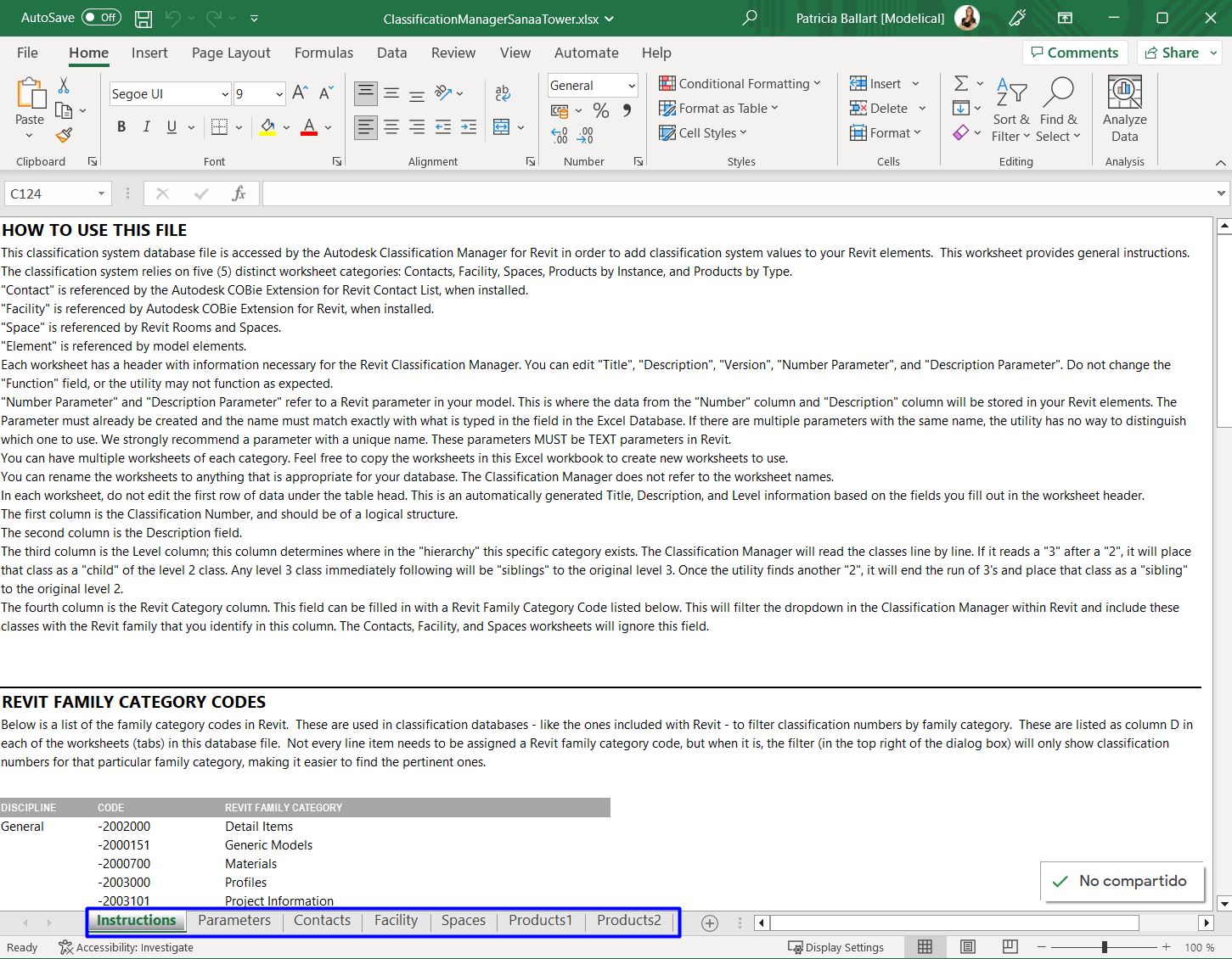Open the Comments pane
Screen dimensions: 1232x959
pos(1075,53)
